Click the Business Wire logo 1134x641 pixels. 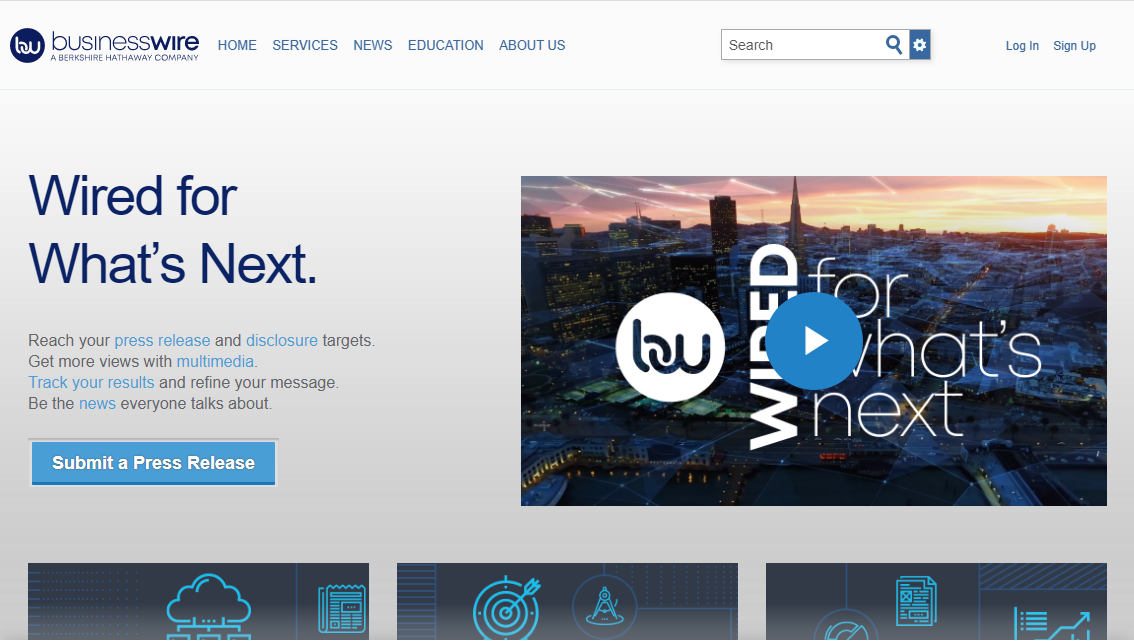click(x=105, y=45)
